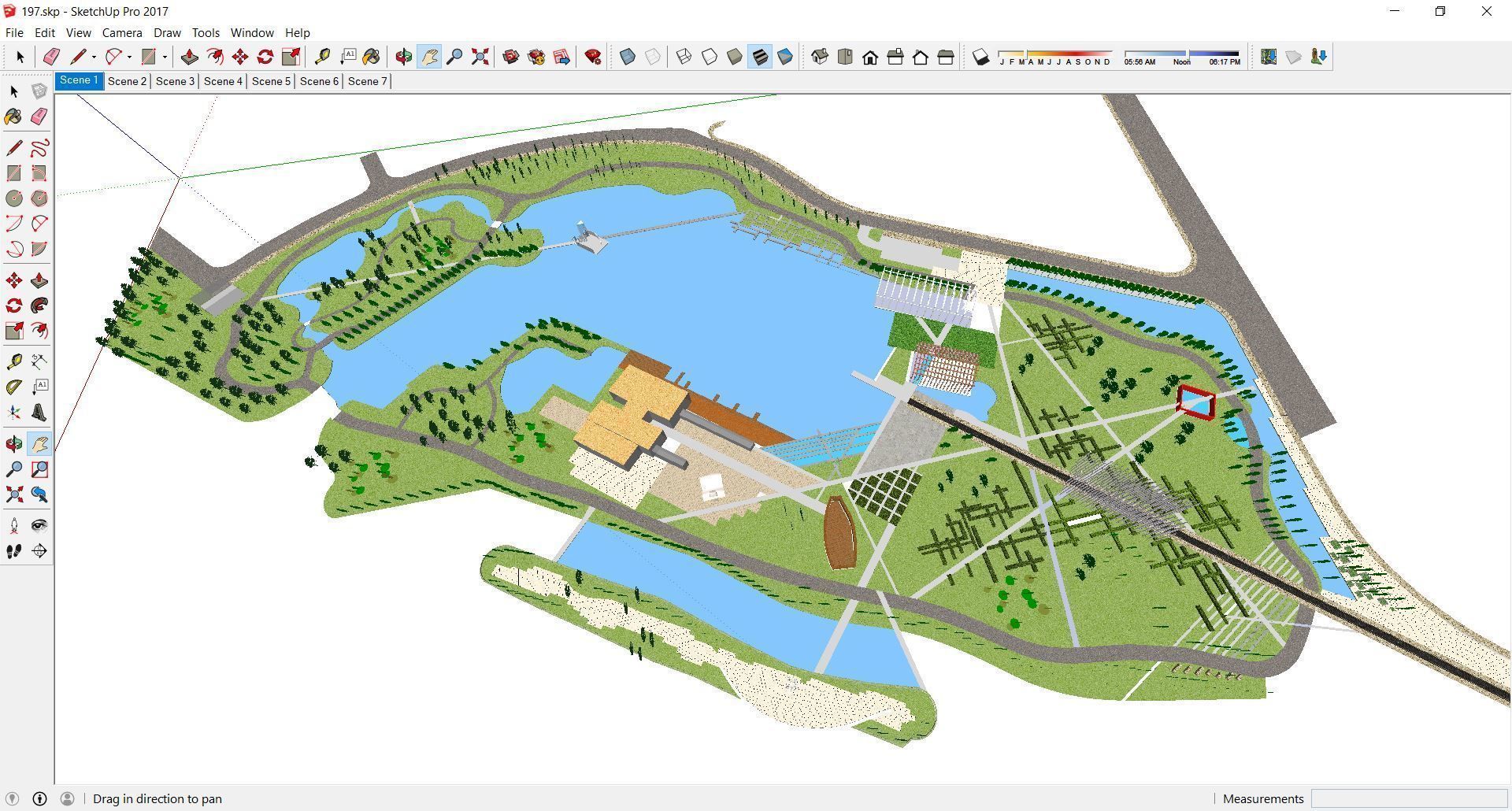Click the Photo Textures icon
Screen dimensions: 1512x811
[x=1318, y=57]
